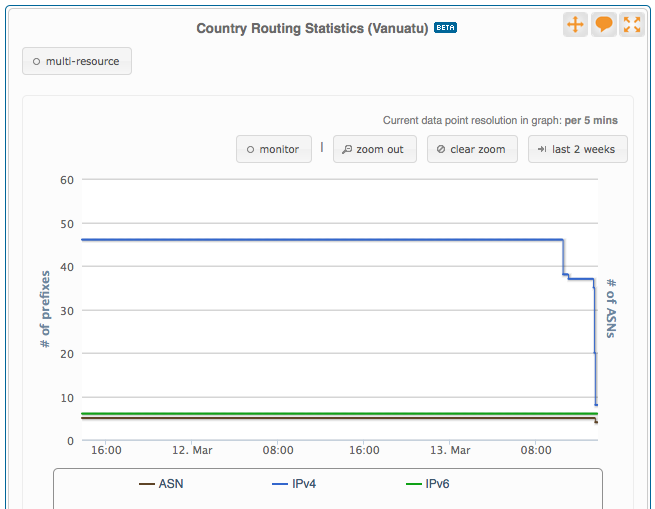Click the green IPv6 line in chart
The height and width of the screenshot is (509, 655).
tap(300, 413)
